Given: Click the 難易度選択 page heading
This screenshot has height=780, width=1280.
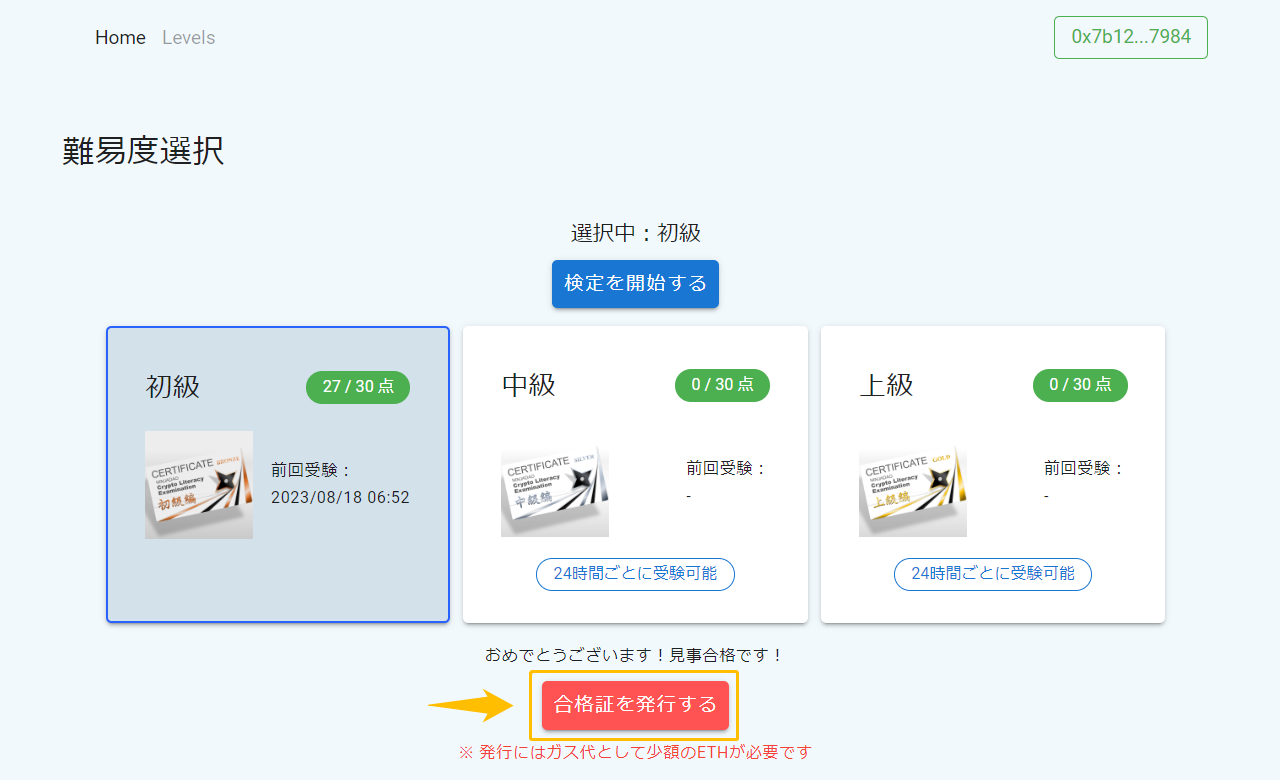Looking at the screenshot, I should point(143,151).
